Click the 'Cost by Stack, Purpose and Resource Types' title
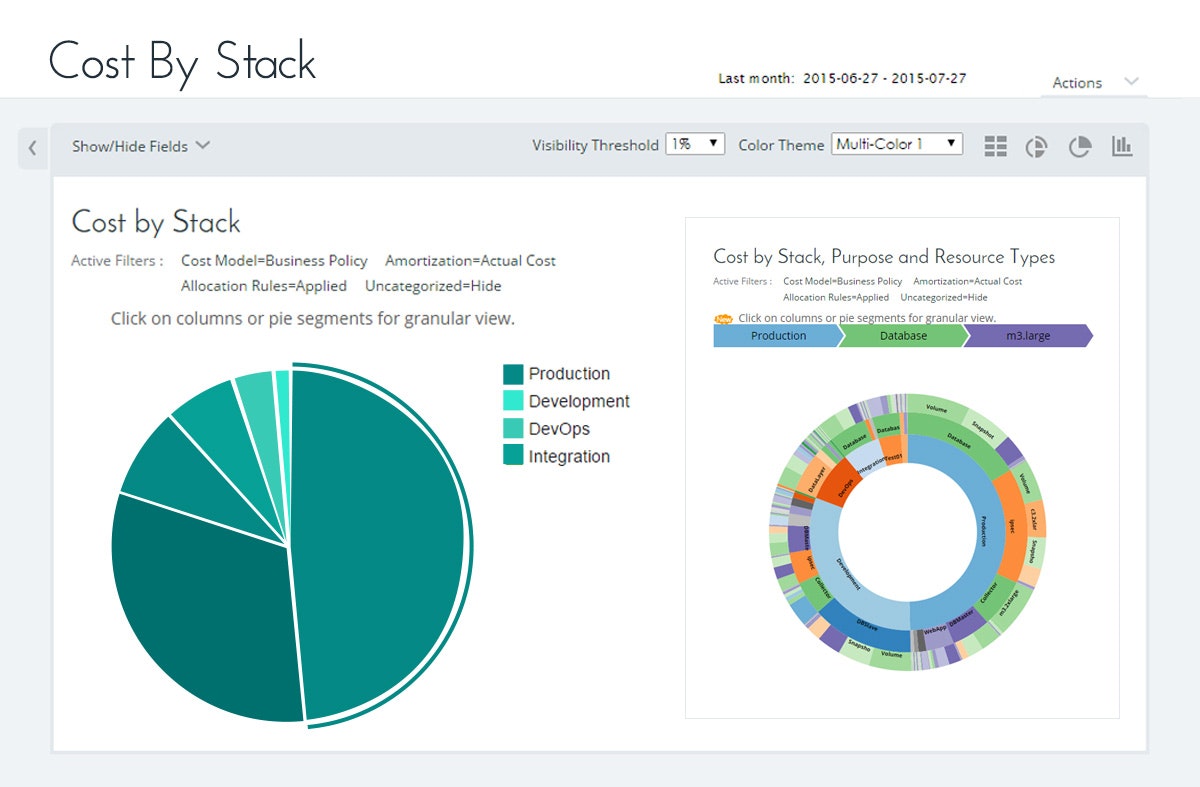1200x787 pixels. [x=884, y=257]
